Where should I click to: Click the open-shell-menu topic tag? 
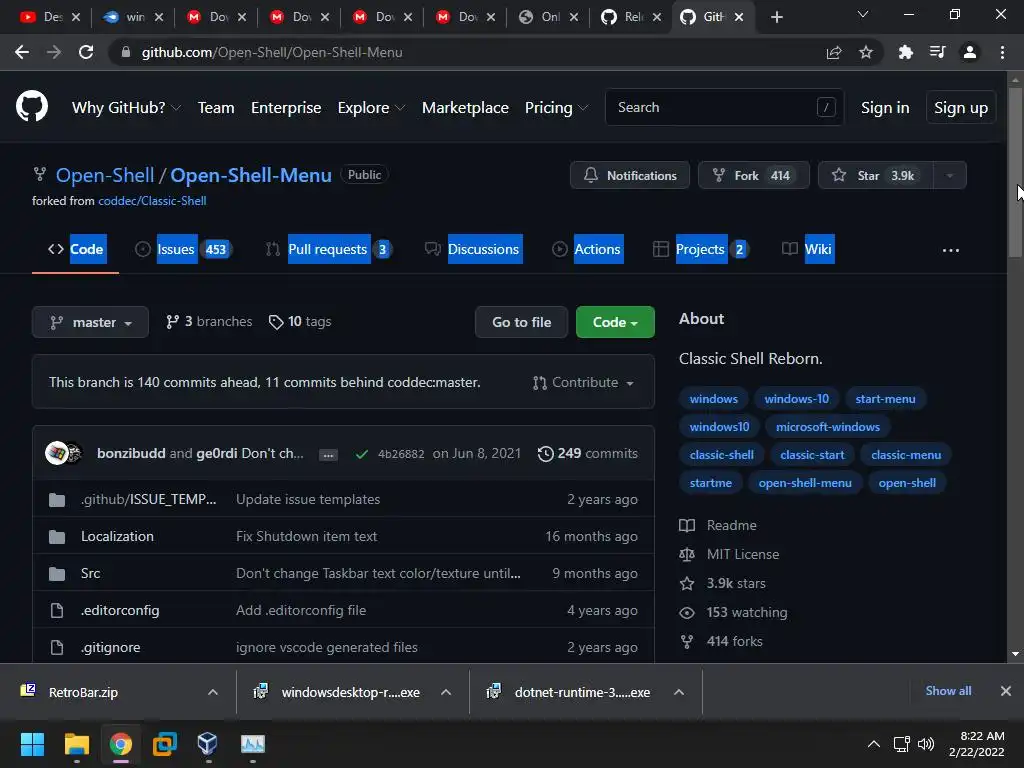click(805, 483)
